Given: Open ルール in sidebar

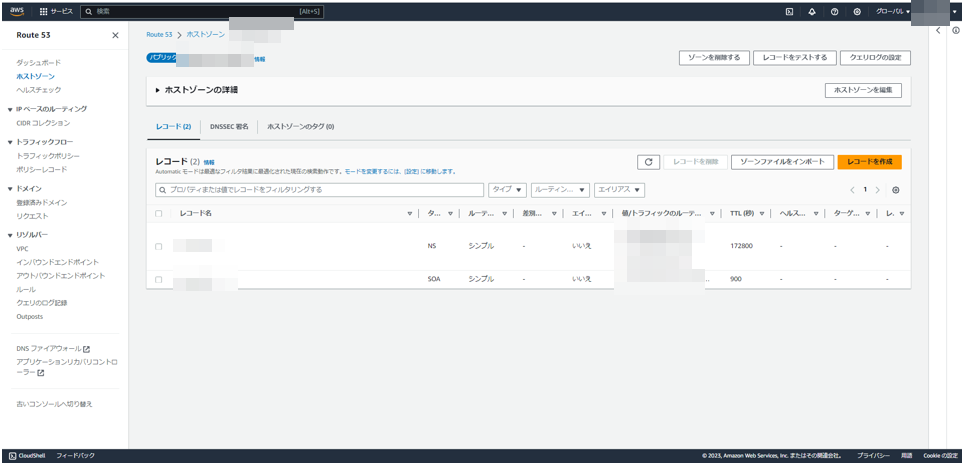Looking at the screenshot, I should tap(26, 290).
